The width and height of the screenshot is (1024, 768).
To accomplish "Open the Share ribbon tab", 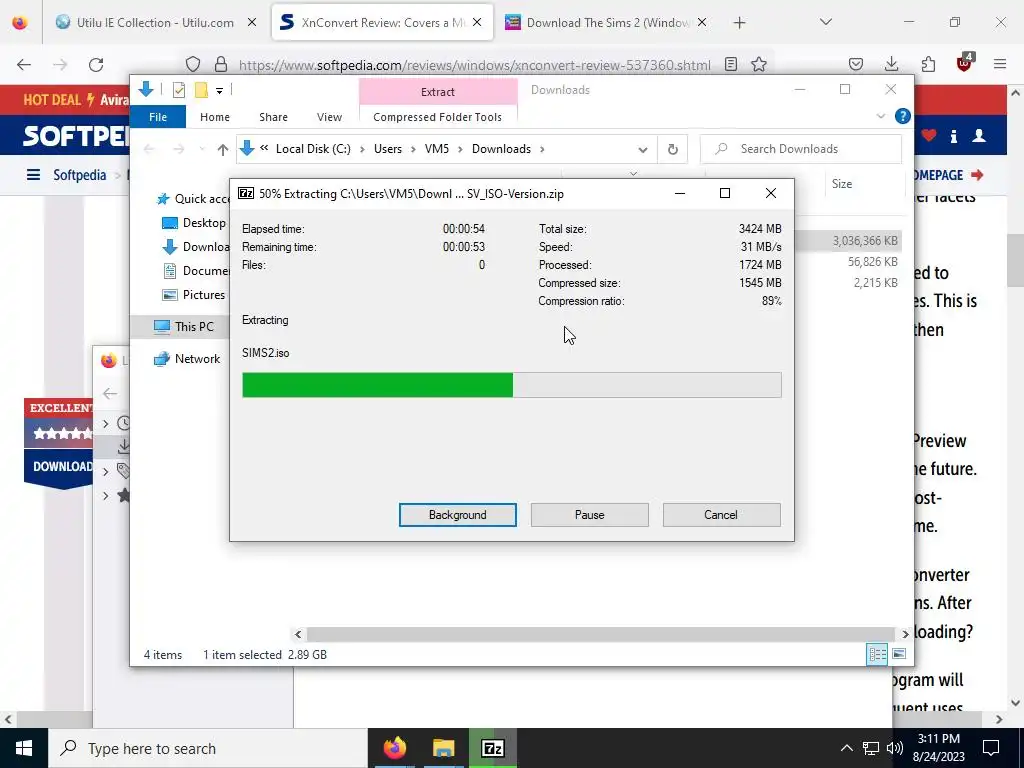I will (x=273, y=117).
